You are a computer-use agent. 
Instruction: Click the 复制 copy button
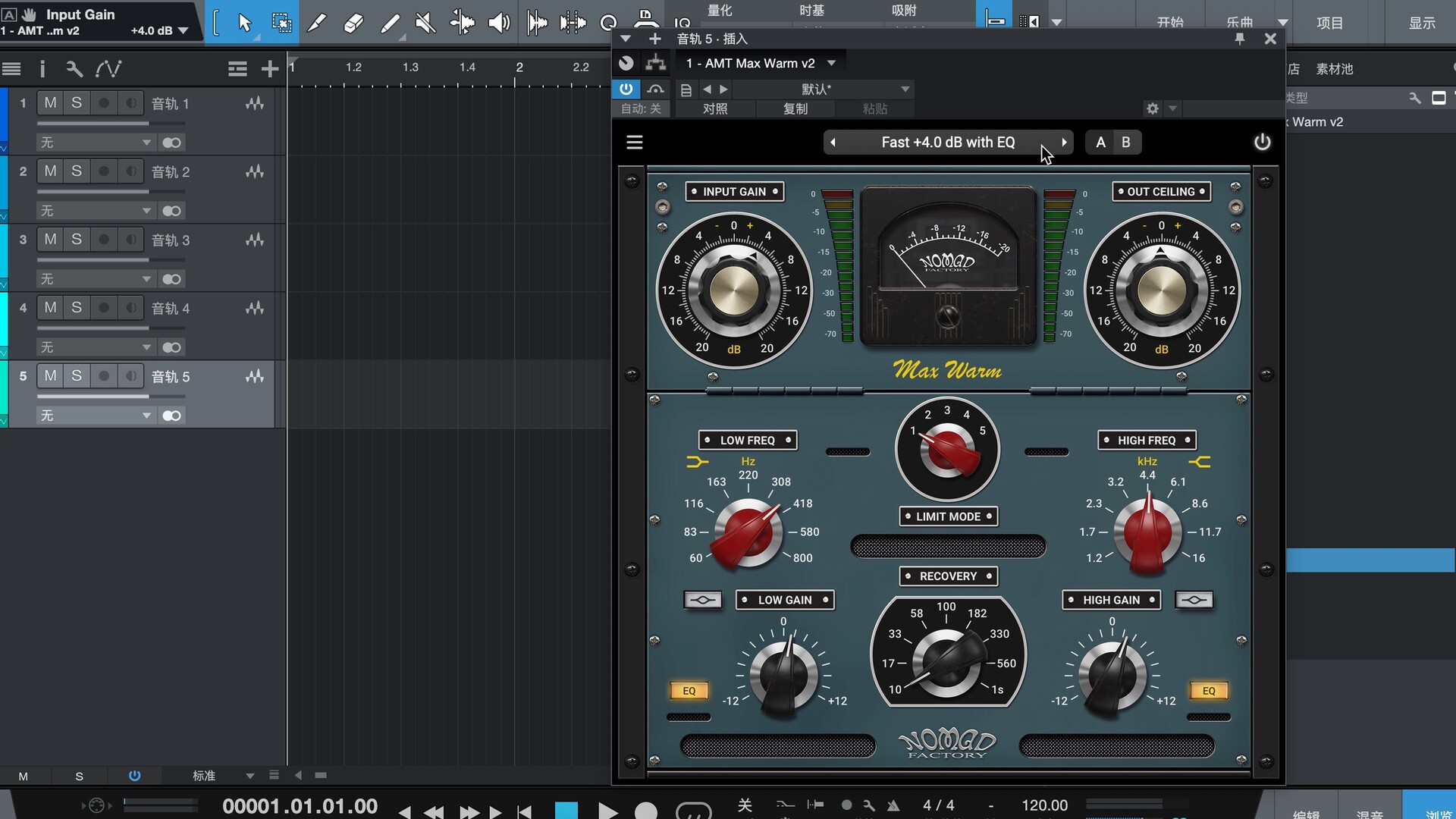(795, 108)
